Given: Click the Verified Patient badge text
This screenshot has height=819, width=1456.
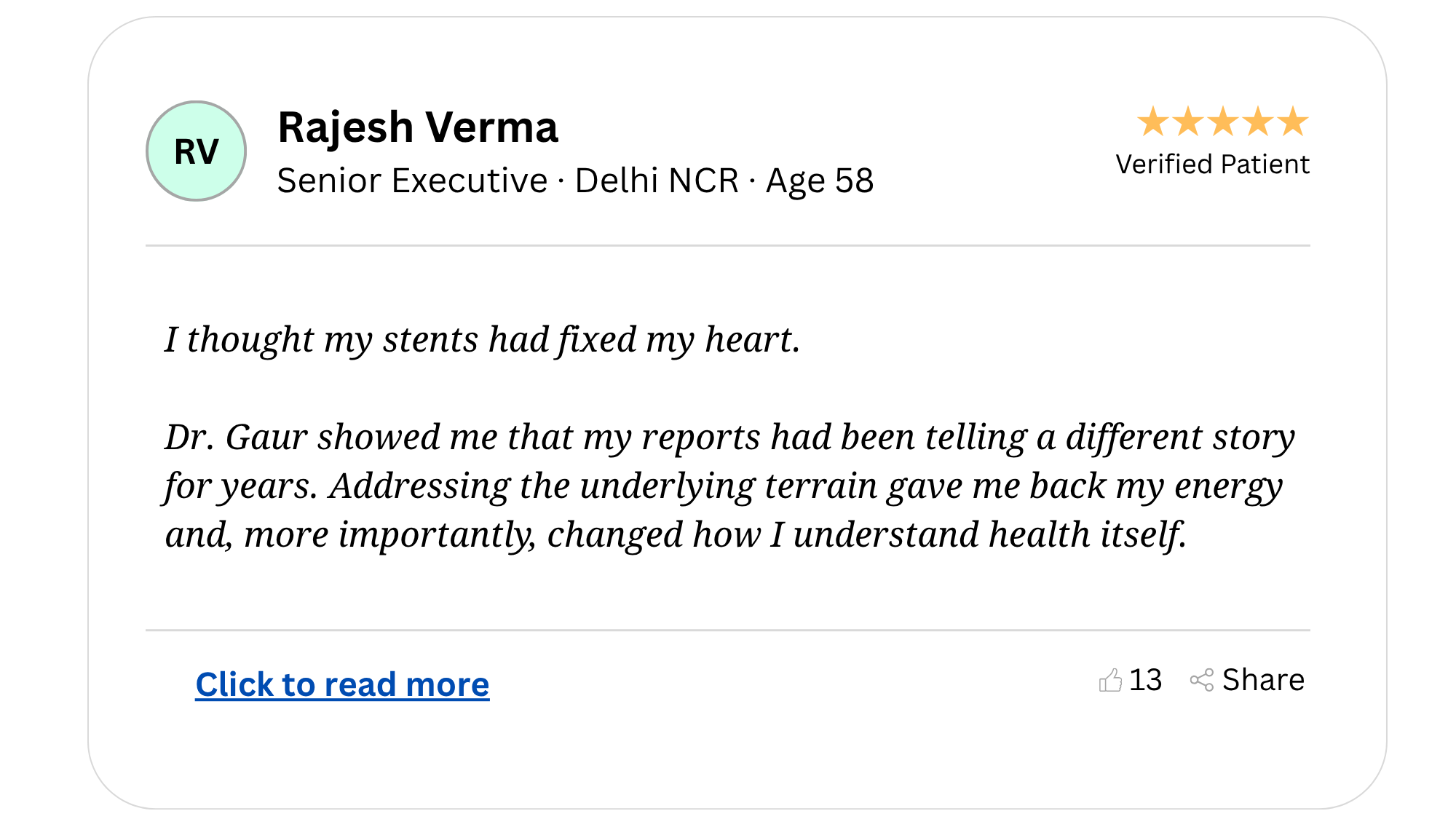Looking at the screenshot, I should (x=1213, y=165).
